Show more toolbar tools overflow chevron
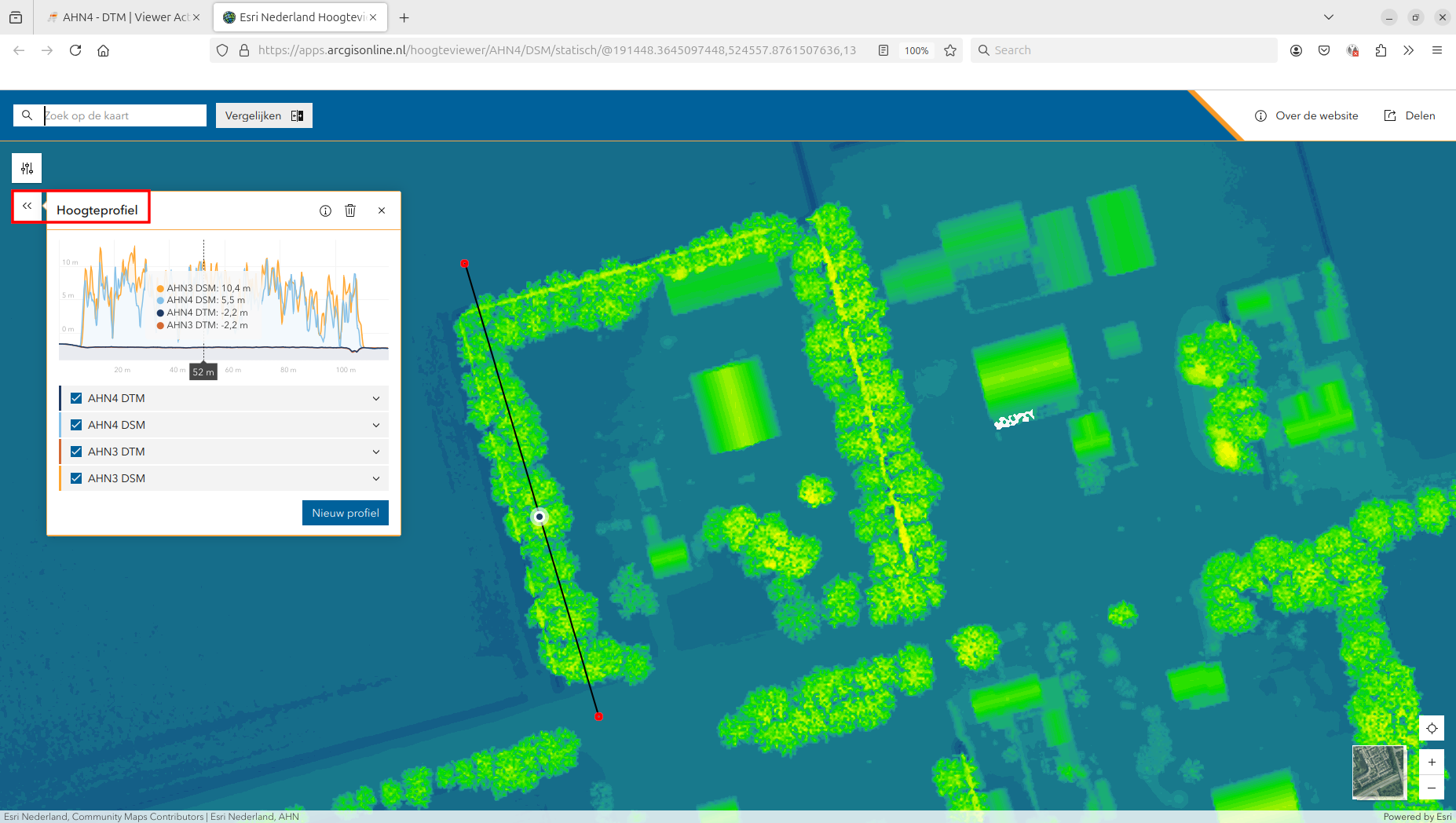The width and height of the screenshot is (1456, 823). point(1409,50)
